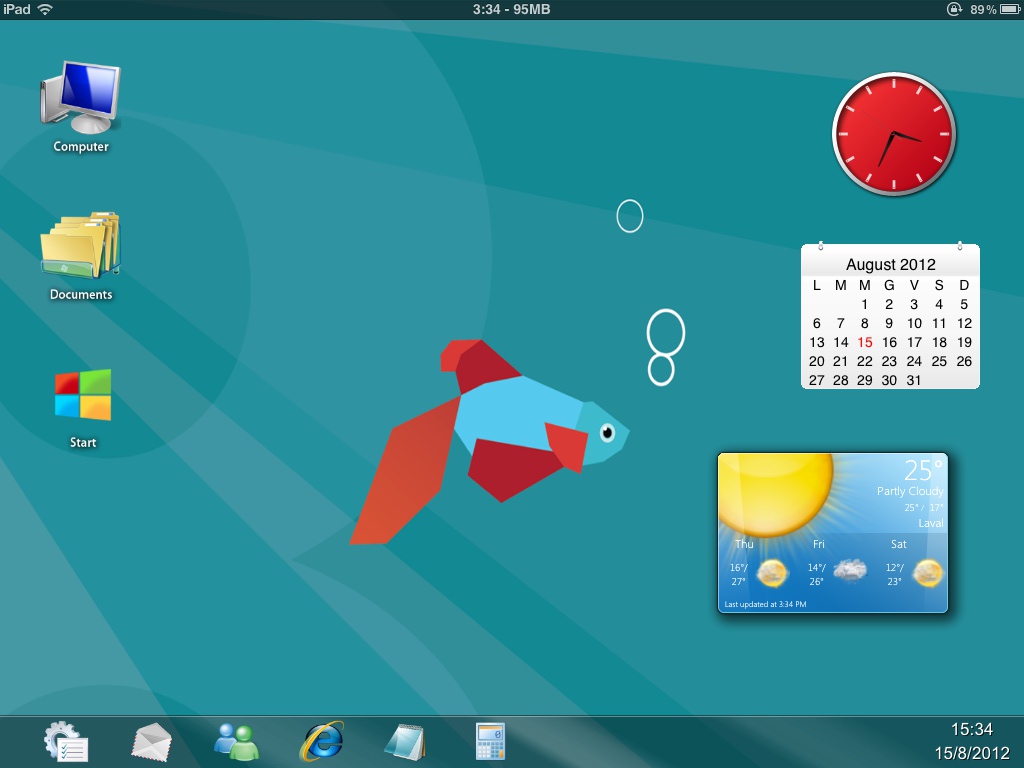
Task: Launch Internet Explorer from the taskbar
Action: (x=321, y=741)
